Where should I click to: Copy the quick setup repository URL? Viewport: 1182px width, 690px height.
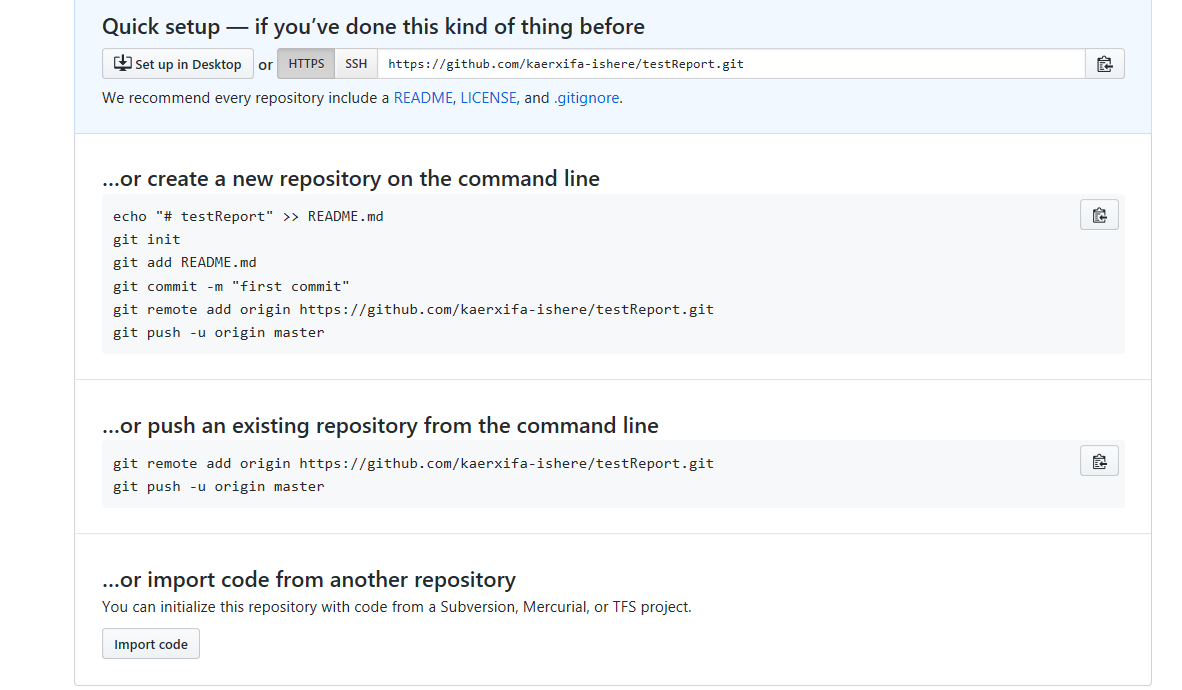tap(1104, 64)
